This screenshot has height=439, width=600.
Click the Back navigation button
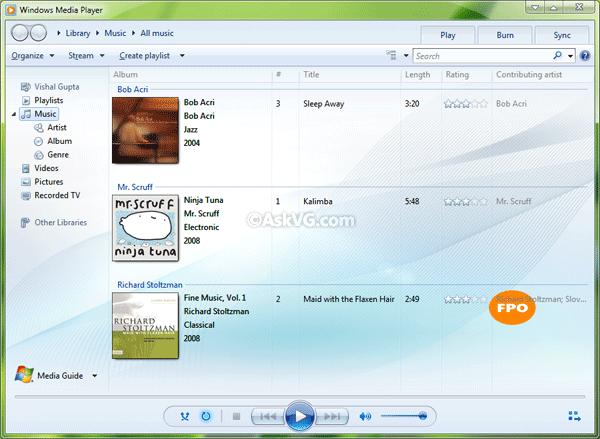click(x=20, y=33)
